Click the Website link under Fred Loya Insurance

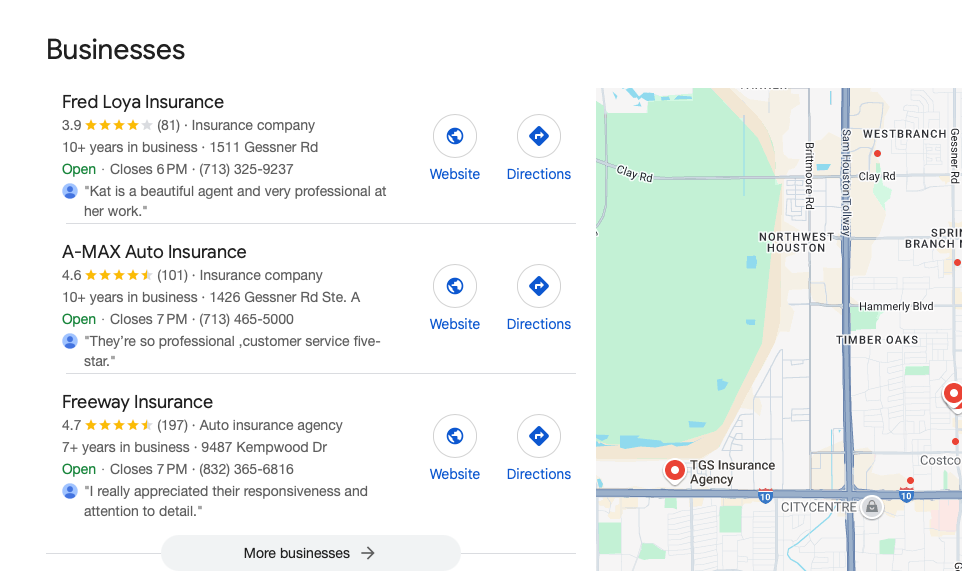(455, 174)
